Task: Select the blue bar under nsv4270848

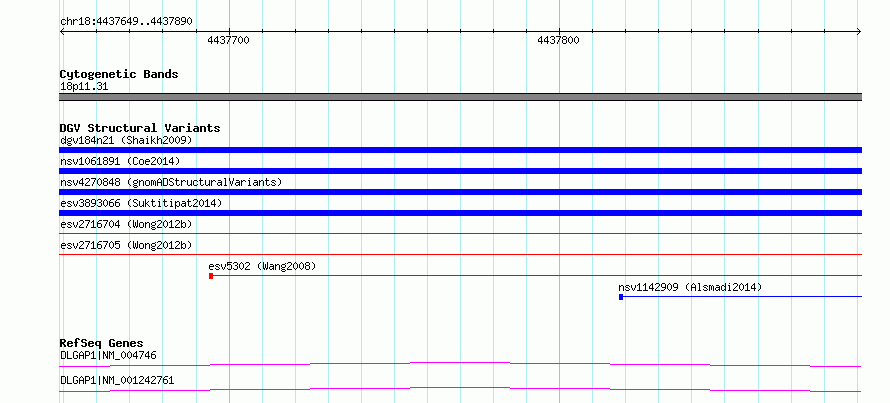Action: point(460,192)
